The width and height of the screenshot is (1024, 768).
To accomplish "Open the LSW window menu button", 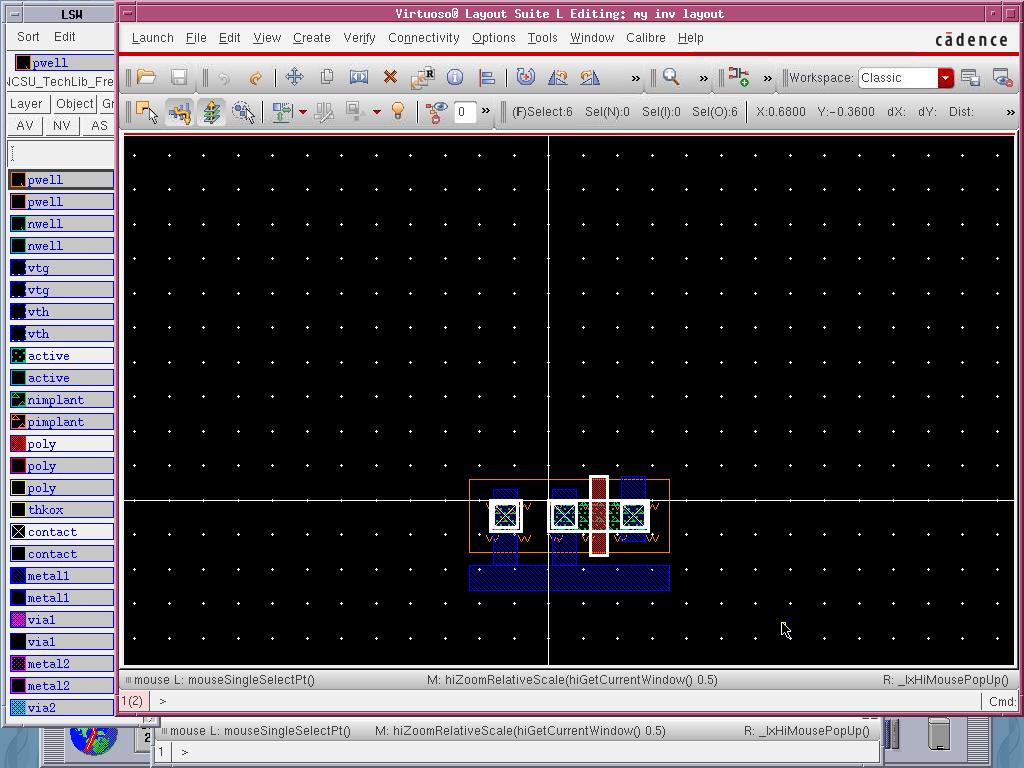I will point(14,14).
